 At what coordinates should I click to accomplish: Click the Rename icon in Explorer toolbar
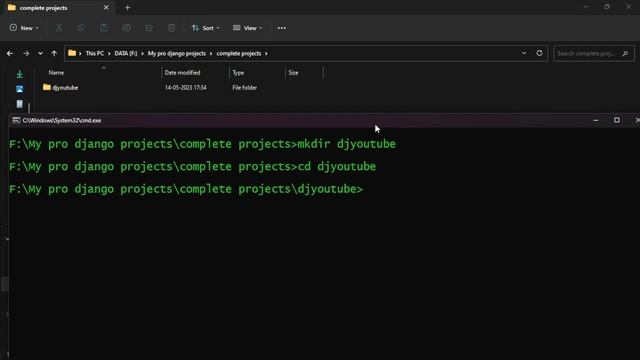[127, 28]
